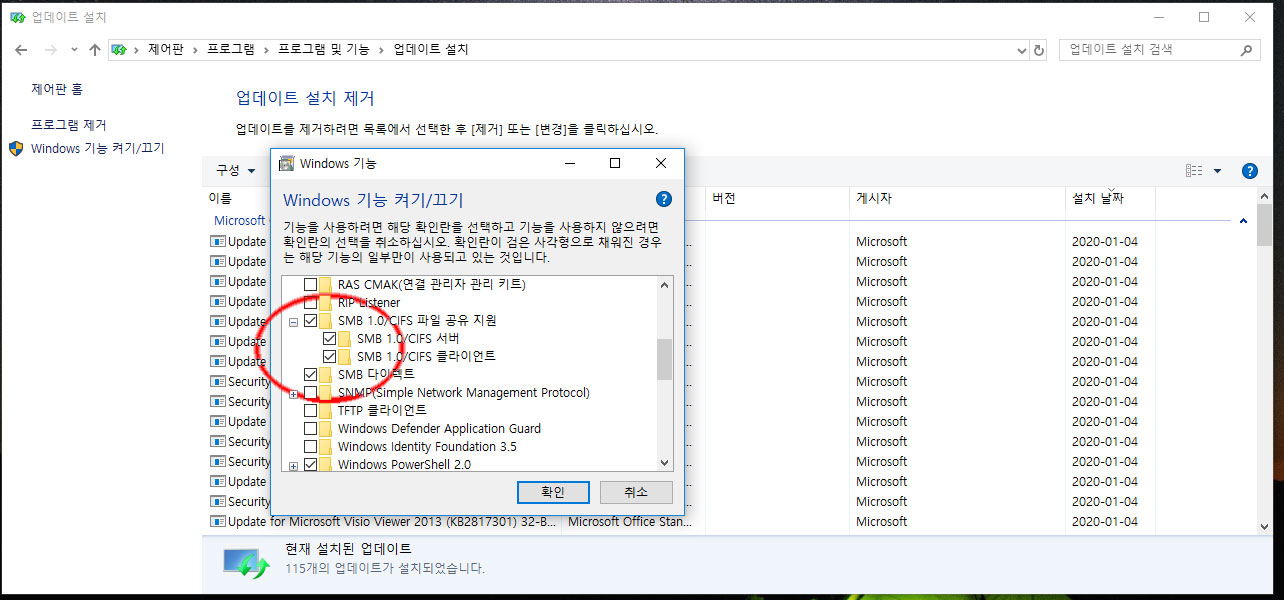This screenshot has width=1284, height=600.
Task: Select 프로그램 in address breadcrumb
Action: tap(231, 50)
